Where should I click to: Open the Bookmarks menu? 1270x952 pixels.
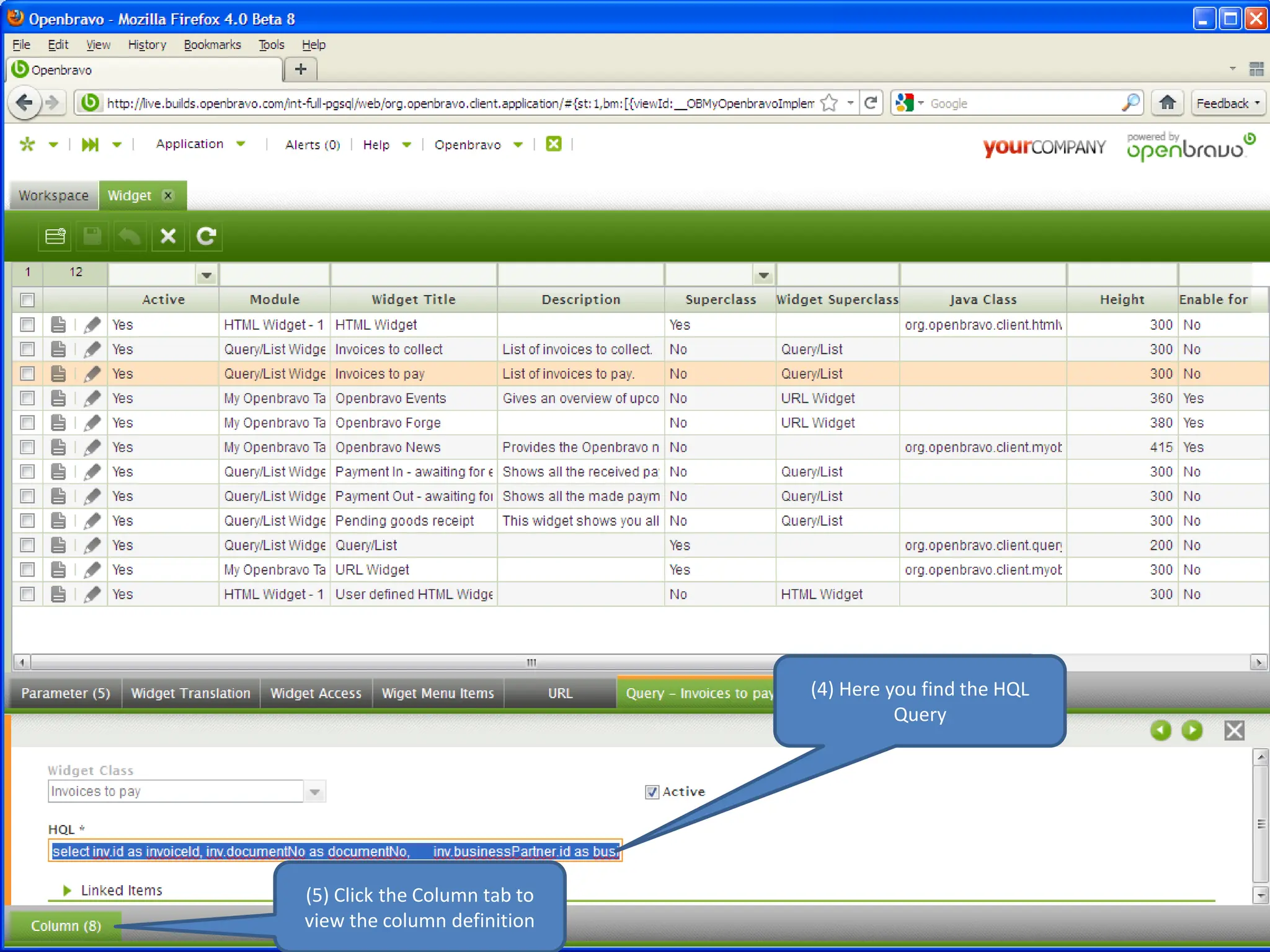tap(212, 45)
